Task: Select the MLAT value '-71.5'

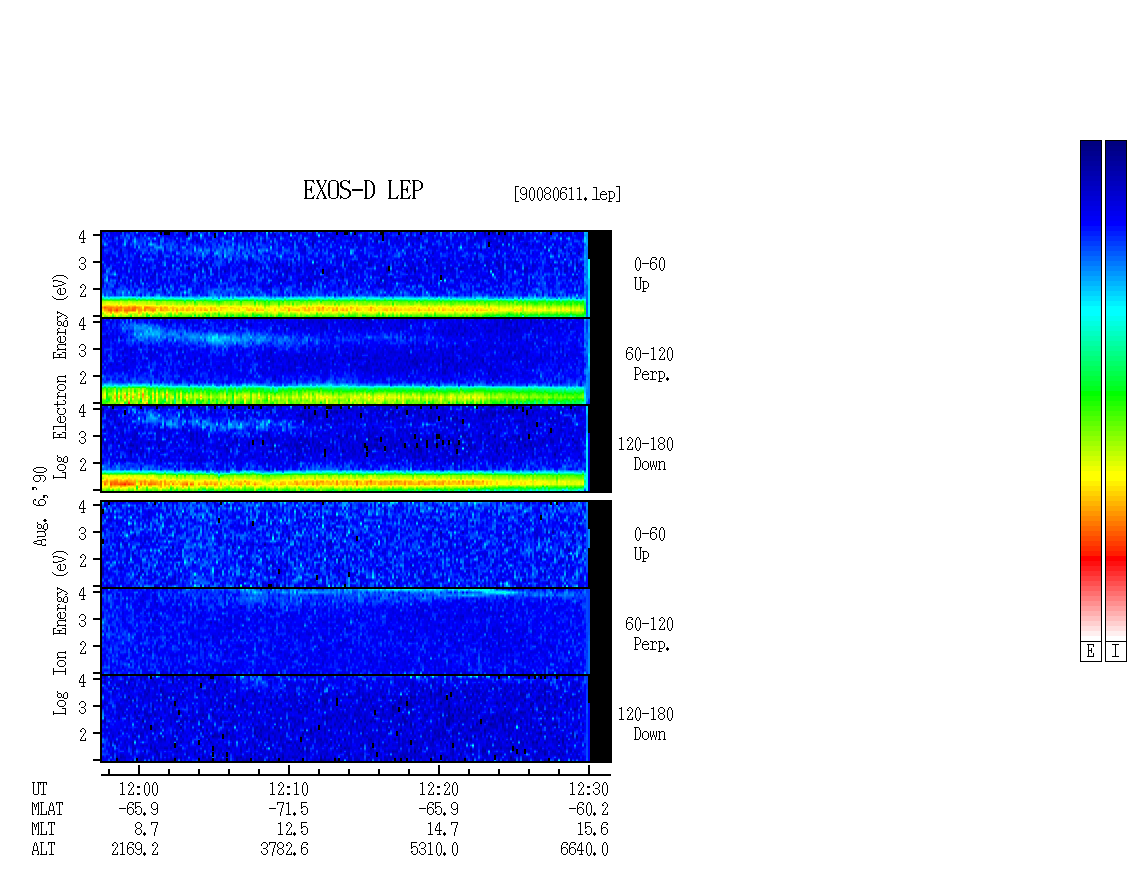Action: tap(288, 809)
